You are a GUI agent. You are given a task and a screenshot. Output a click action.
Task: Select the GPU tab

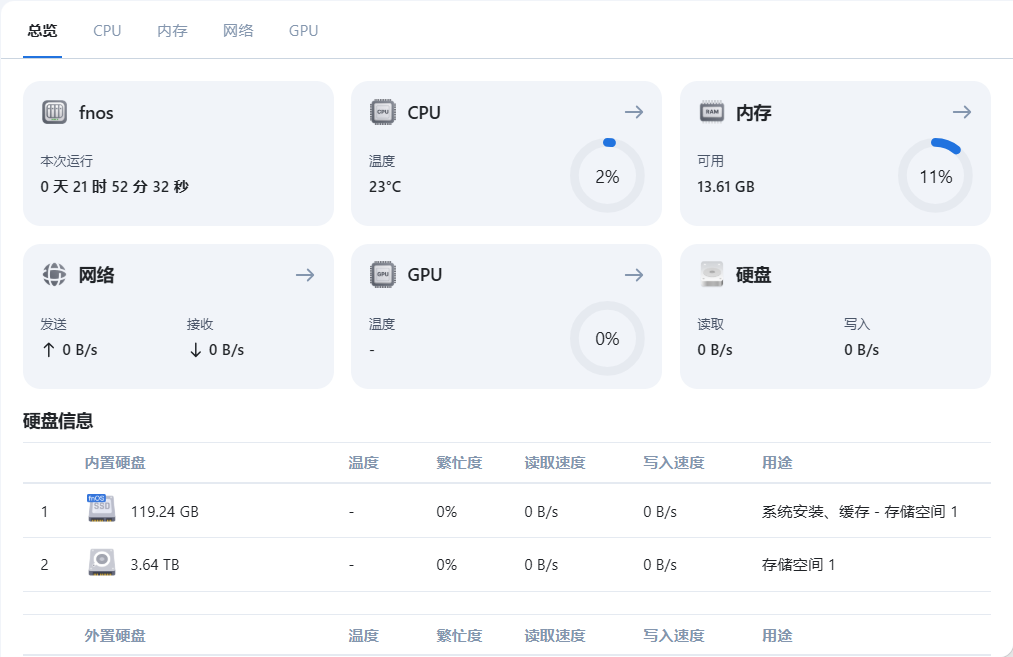[x=303, y=30]
